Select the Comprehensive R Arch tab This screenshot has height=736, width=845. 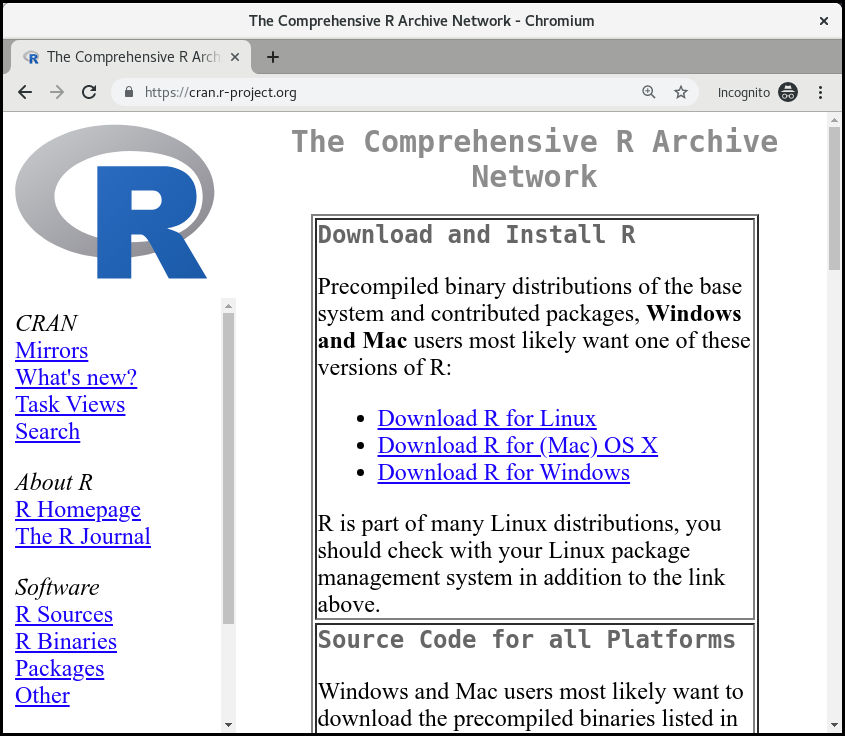pyautogui.click(x=131, y=57)
